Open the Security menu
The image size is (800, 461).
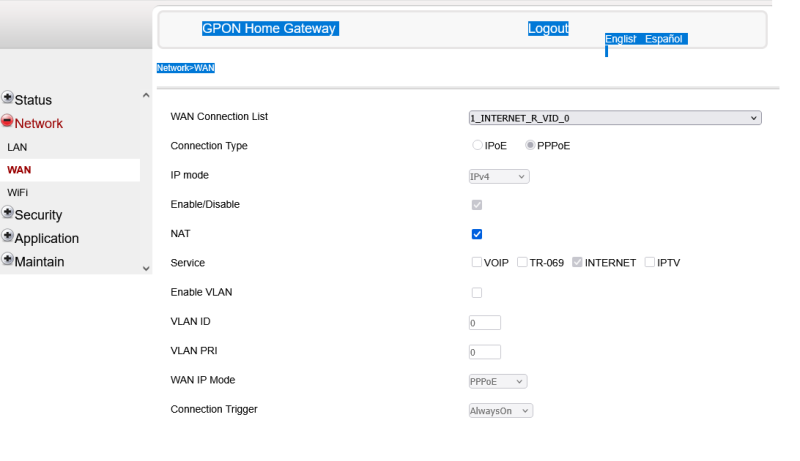pos(38,215)
